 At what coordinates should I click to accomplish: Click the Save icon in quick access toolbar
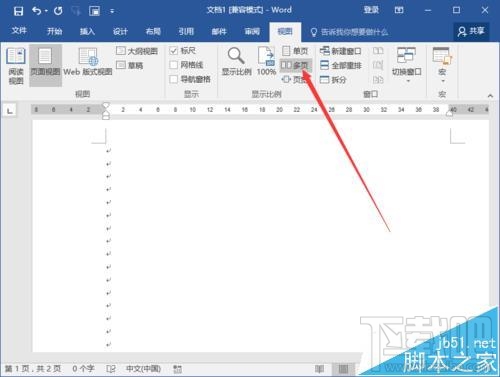[18, 11]
